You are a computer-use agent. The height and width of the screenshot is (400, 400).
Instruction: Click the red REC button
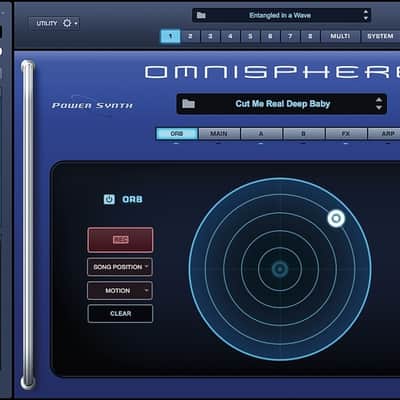(x=120, y=240)
